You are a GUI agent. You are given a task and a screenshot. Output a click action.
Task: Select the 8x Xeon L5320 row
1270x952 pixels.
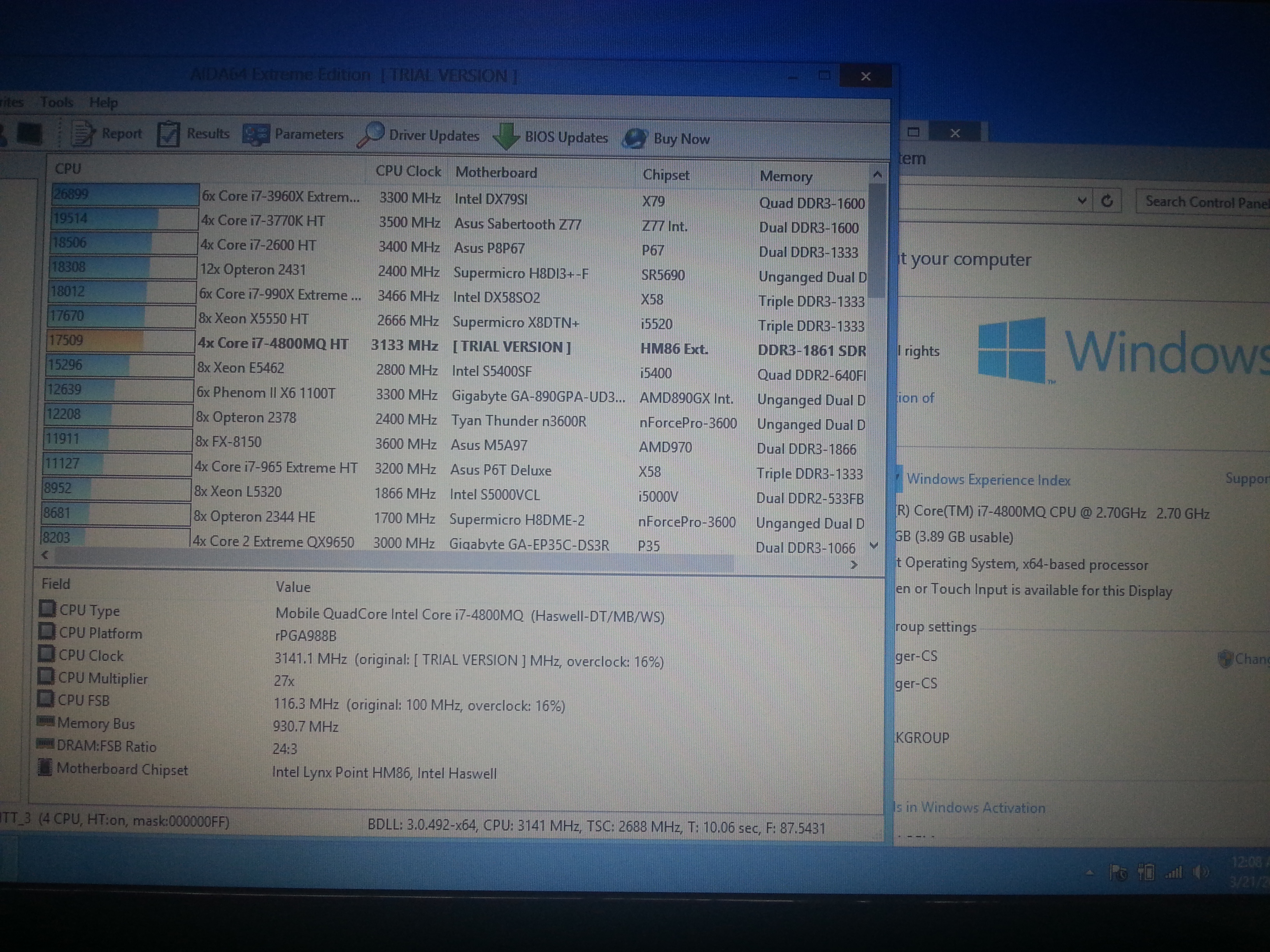[x=453, y=494]
